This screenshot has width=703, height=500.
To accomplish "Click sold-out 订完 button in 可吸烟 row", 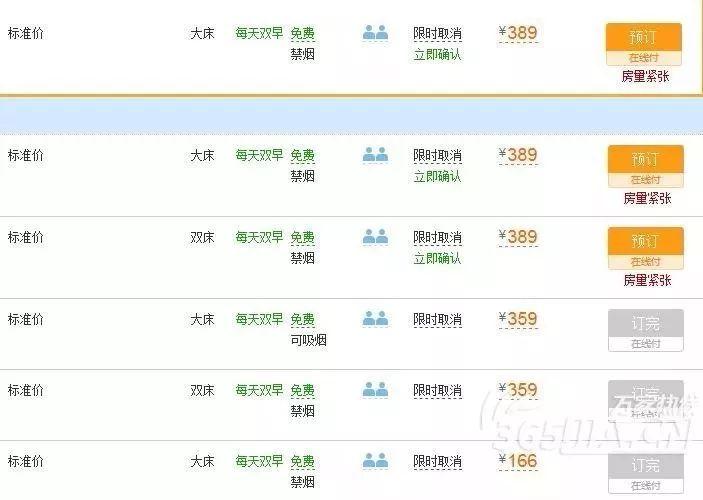I will point(646,330).
